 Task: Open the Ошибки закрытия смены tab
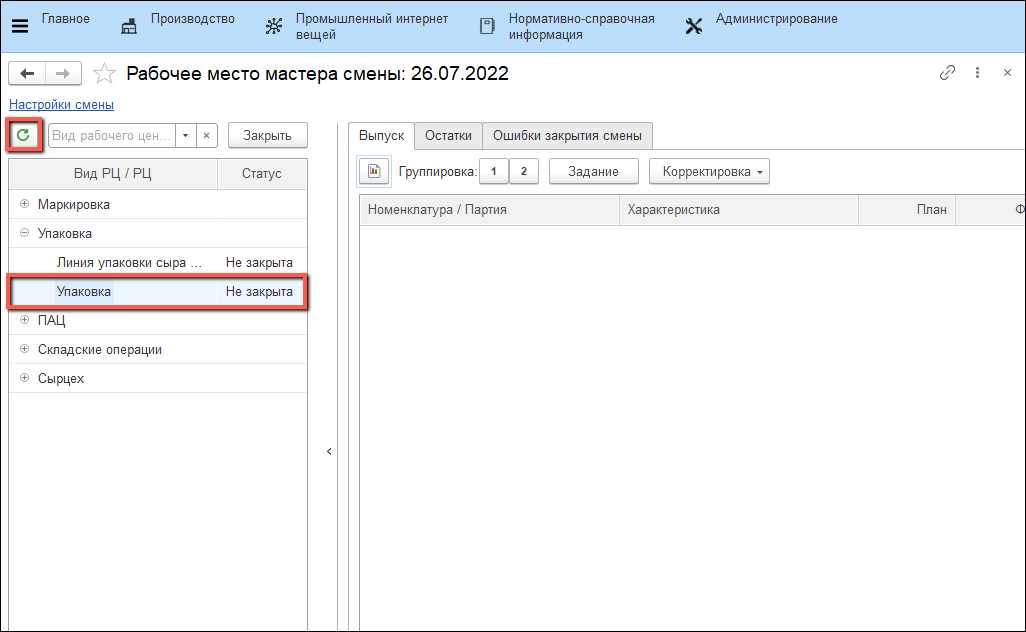tap(567, 135)
